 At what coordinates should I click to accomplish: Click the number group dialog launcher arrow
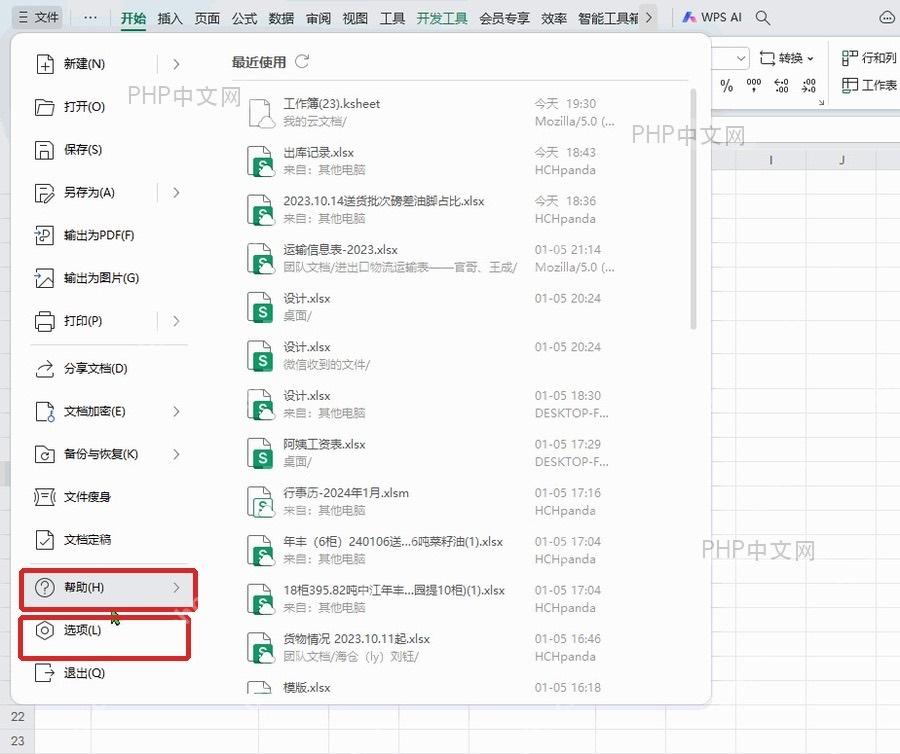(x=821, y=103)
